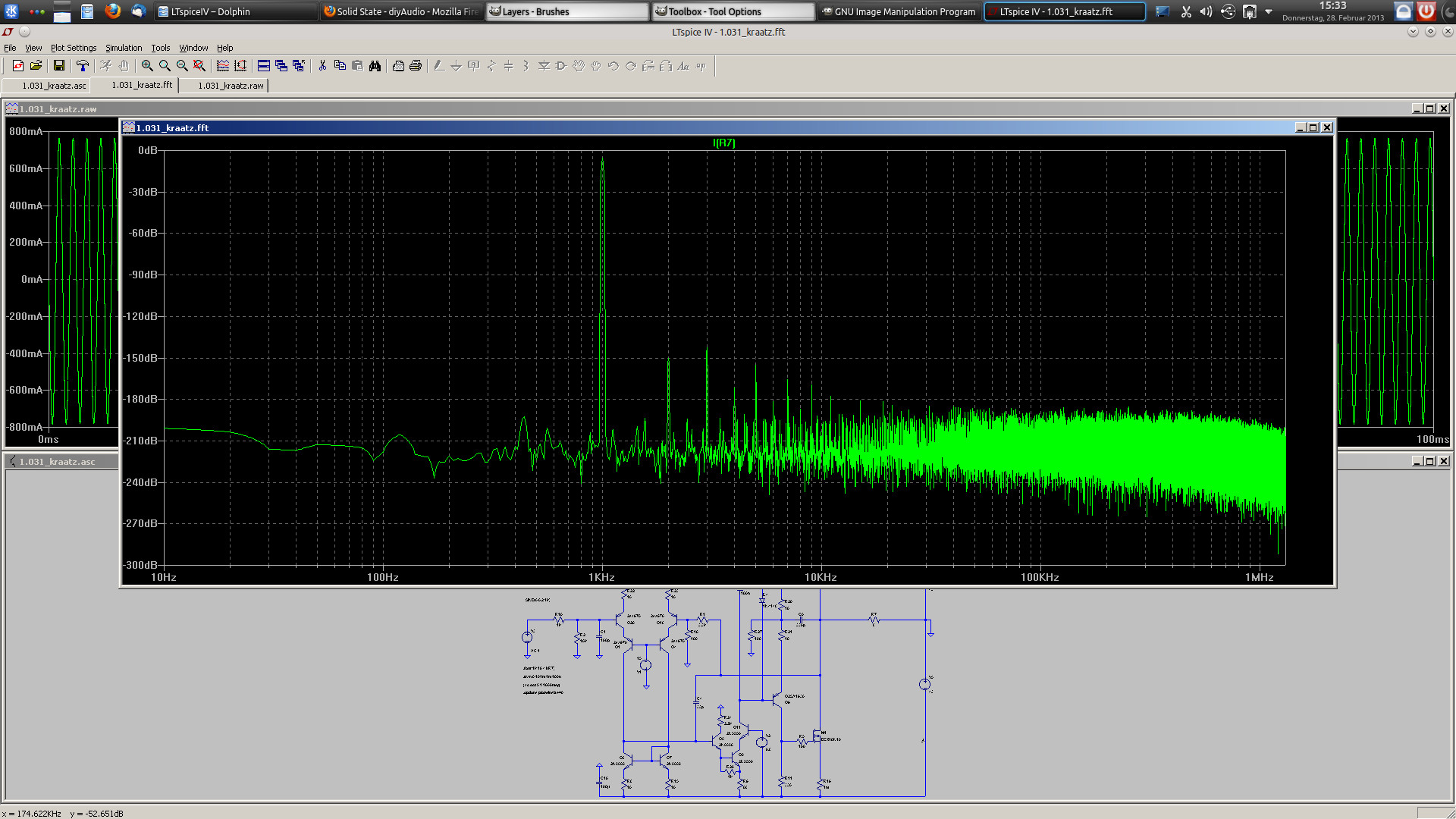
Task: Click the Inductor component icon
Action: [x=526, y=66]
